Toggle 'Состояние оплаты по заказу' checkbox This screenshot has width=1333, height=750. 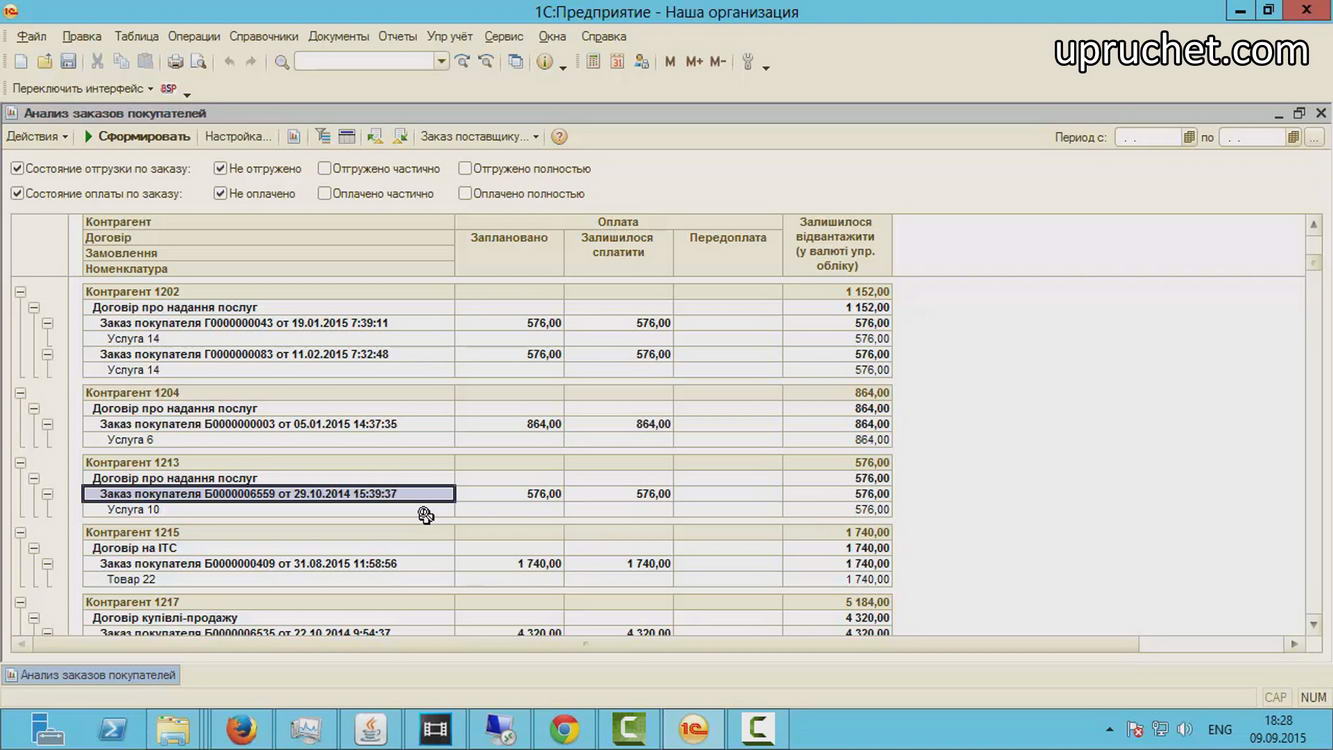pyautogui.click(x=17, y=194)
